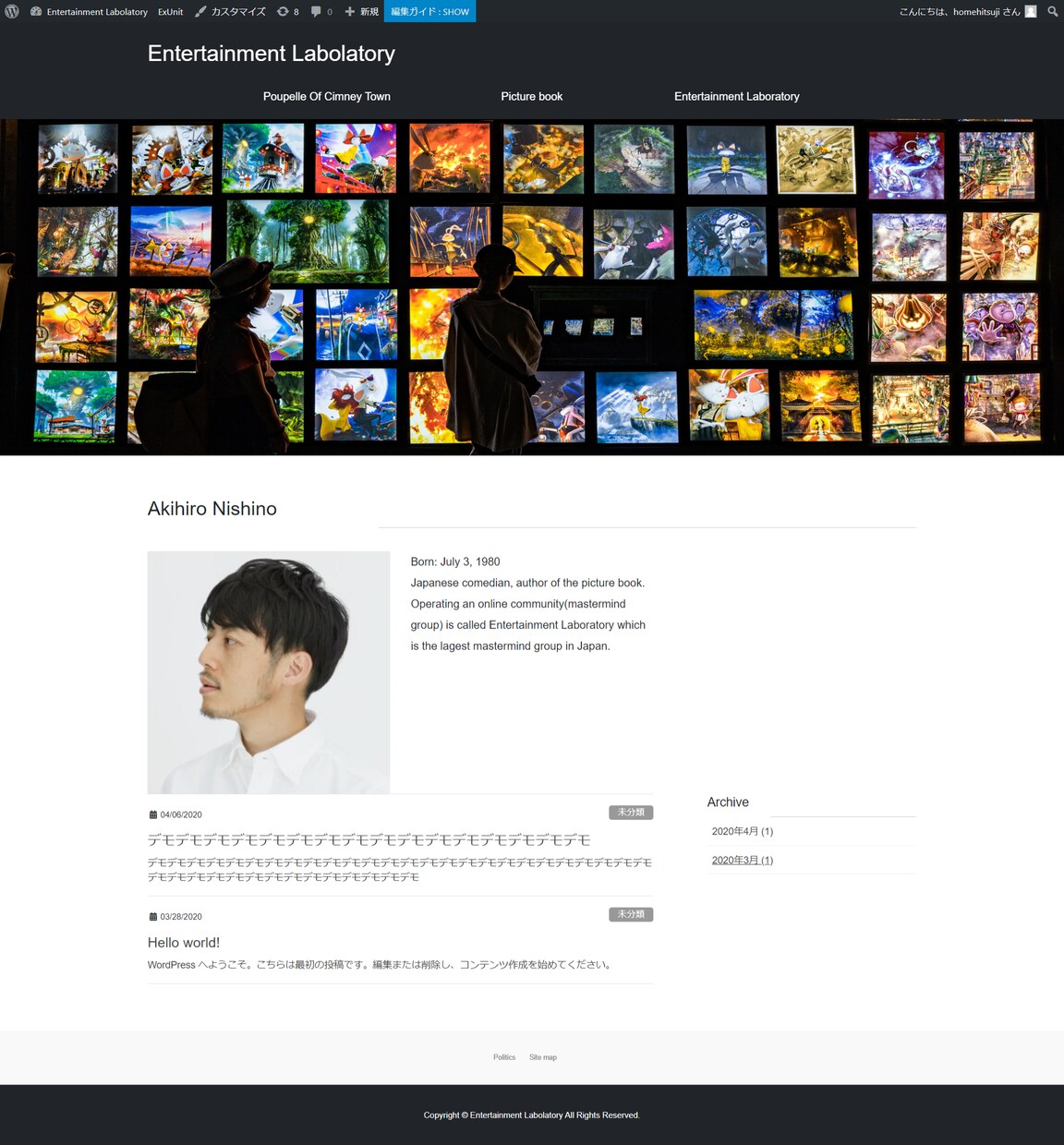This screenshot has height=1145, width=1064.
Task: Click the Archive widget heading
Action: [x=728, y=802]
